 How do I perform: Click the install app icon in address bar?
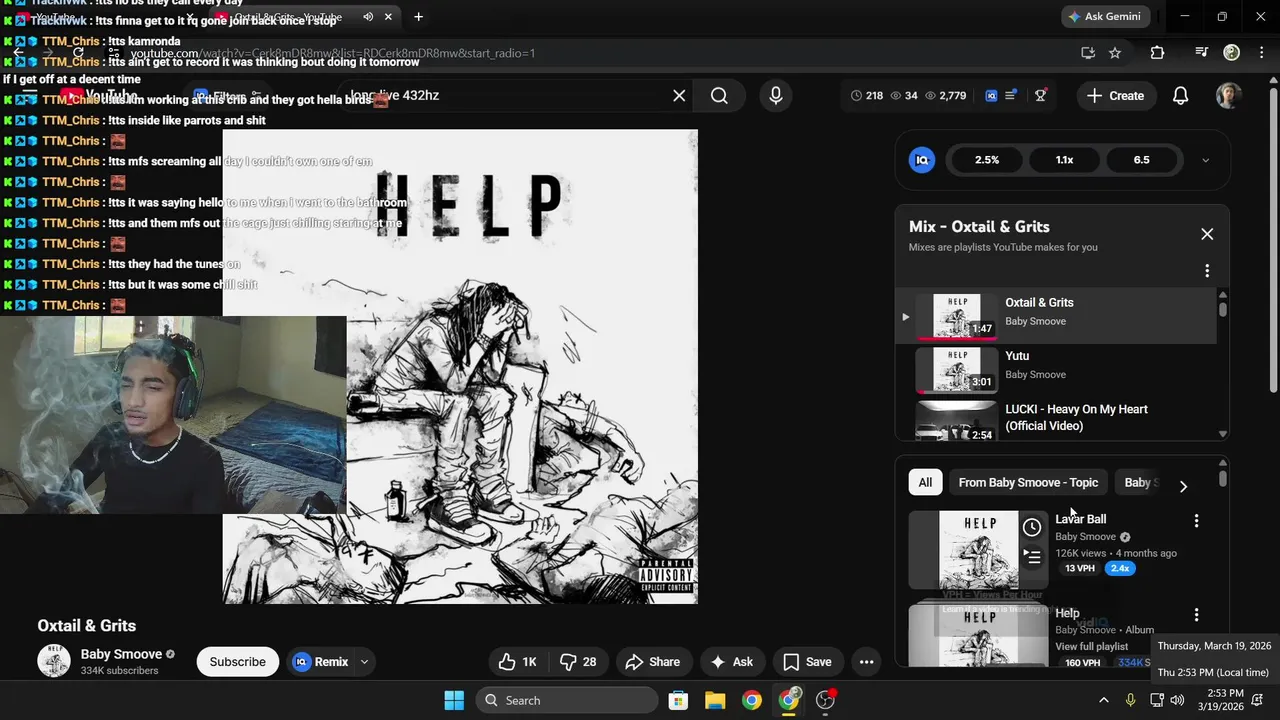(1088, 53)
